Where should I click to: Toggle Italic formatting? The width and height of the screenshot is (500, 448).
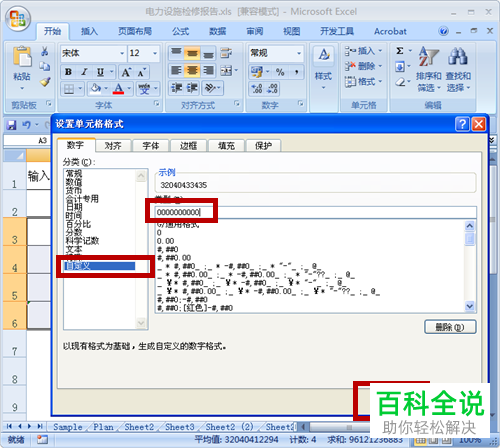pyautogui.click(x=84, y=72)
